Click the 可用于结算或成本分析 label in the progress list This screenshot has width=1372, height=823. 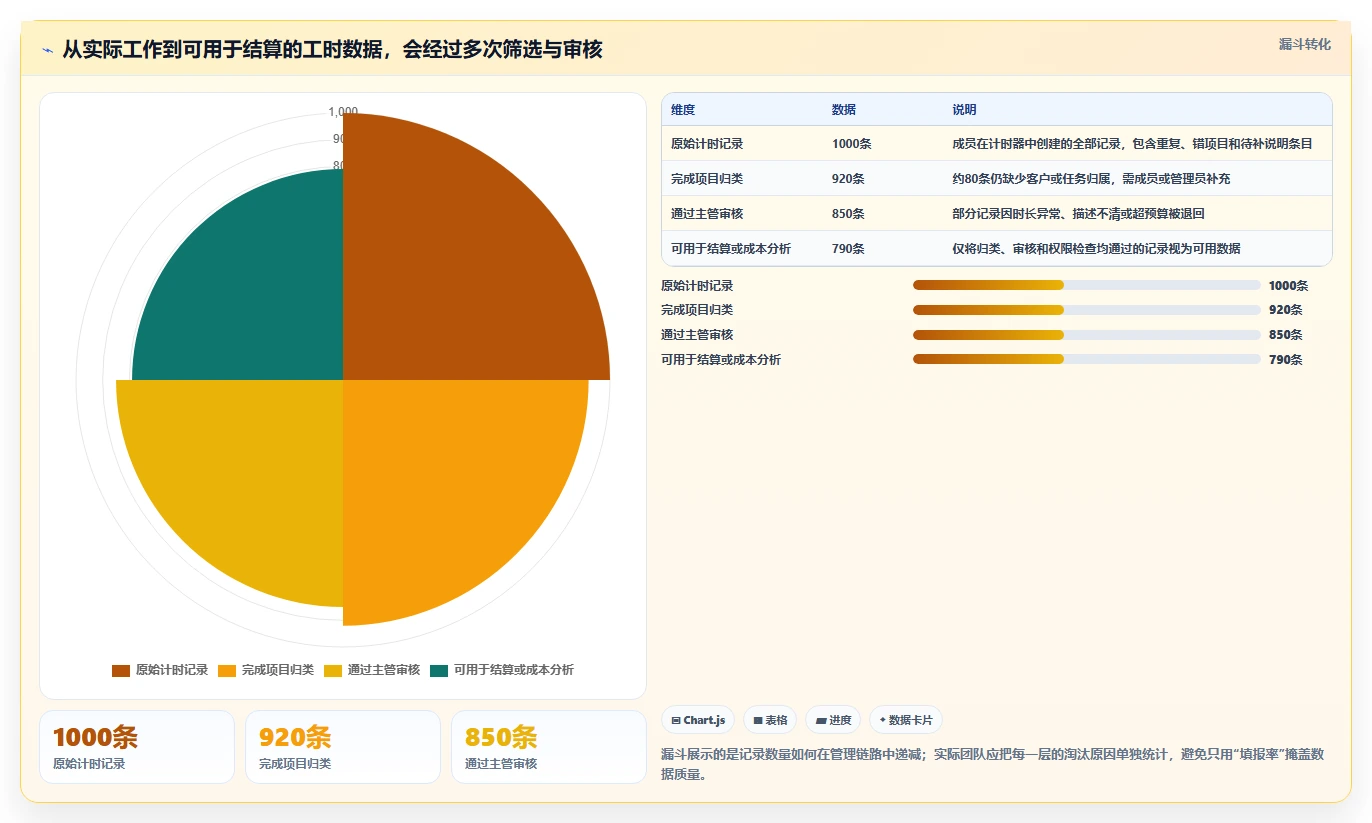coord(721,360)
